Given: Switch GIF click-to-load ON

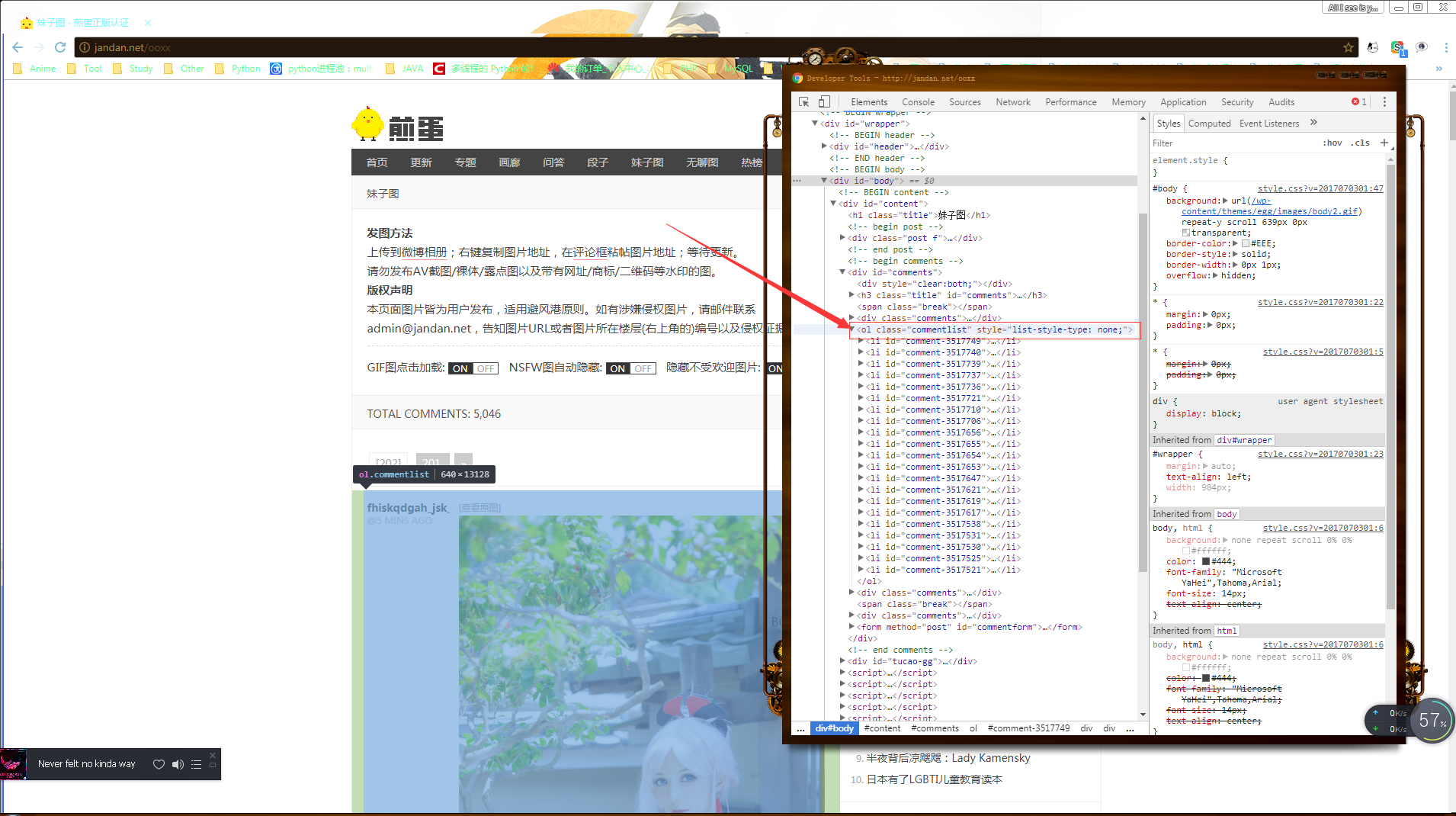Looking at the screenshot, I should pyautogui.click(x=460, y=368).
